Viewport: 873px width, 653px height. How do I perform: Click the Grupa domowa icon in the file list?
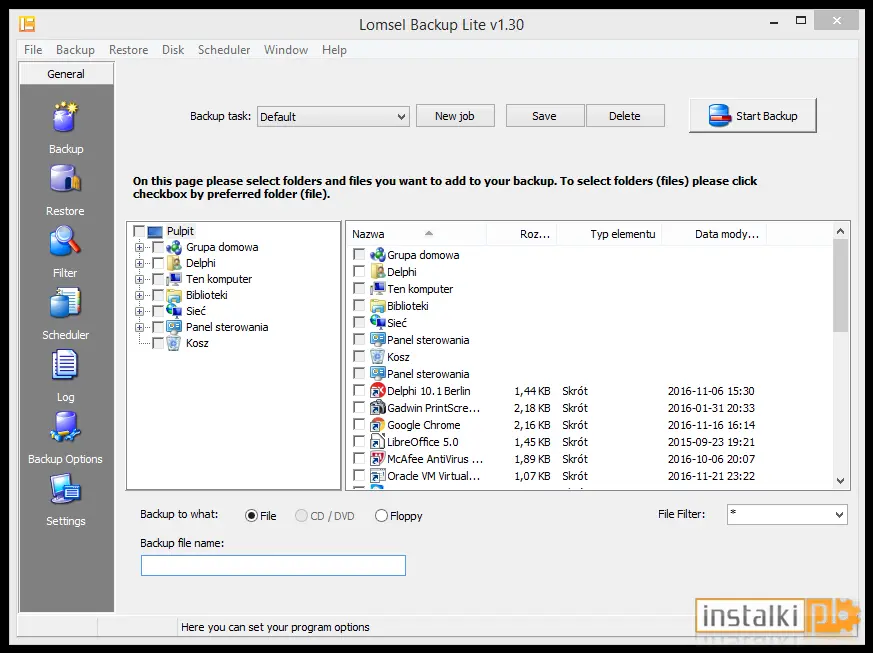point(378,255)
